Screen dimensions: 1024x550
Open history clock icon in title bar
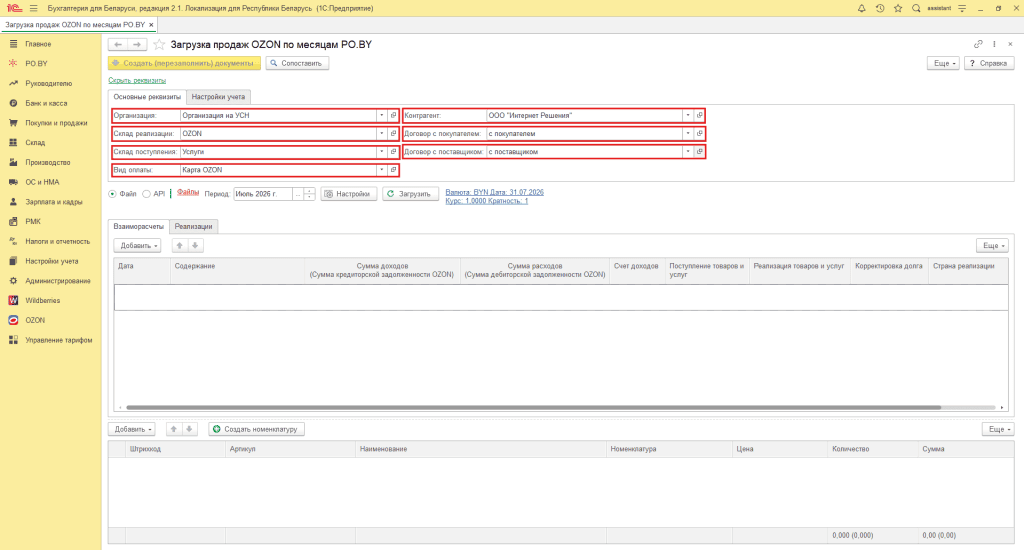pos(880,8)
